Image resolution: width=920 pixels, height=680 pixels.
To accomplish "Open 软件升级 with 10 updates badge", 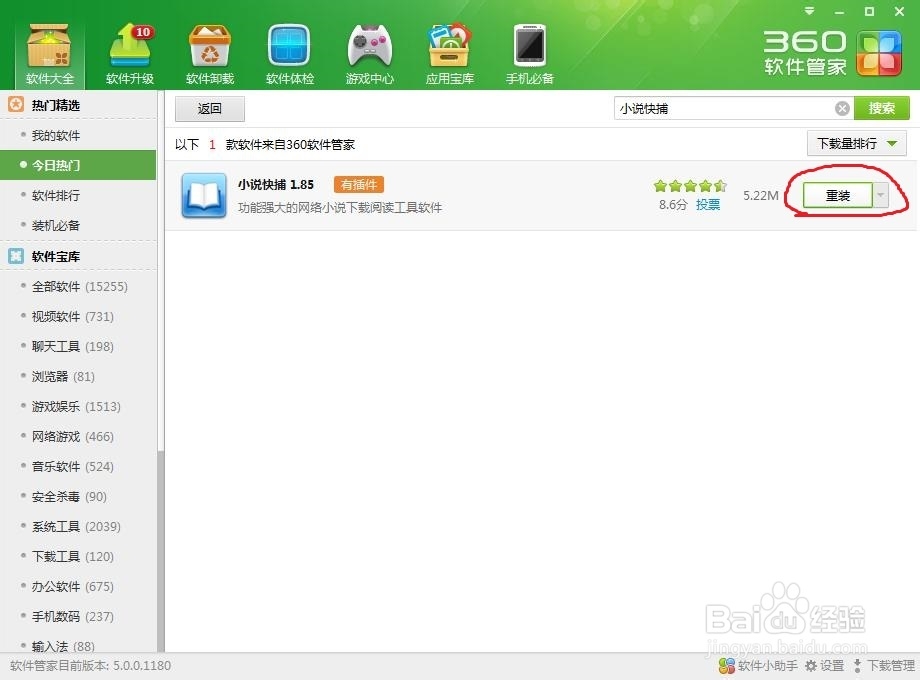I will pos(130,54).
